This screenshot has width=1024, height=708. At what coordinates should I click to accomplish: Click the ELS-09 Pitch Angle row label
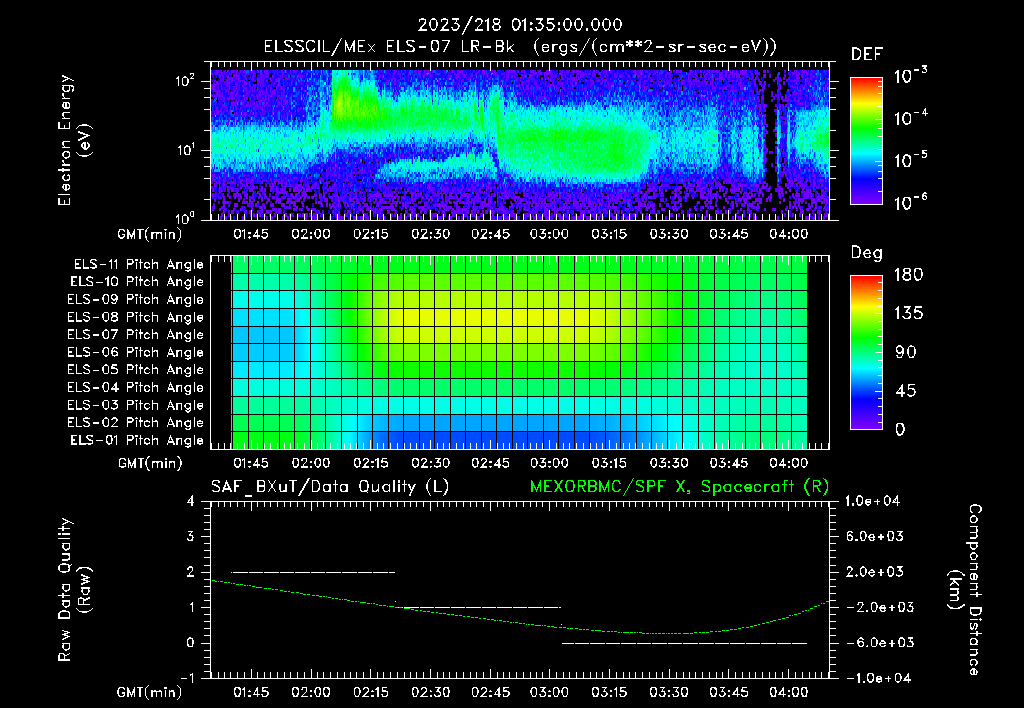coord(136,300)
